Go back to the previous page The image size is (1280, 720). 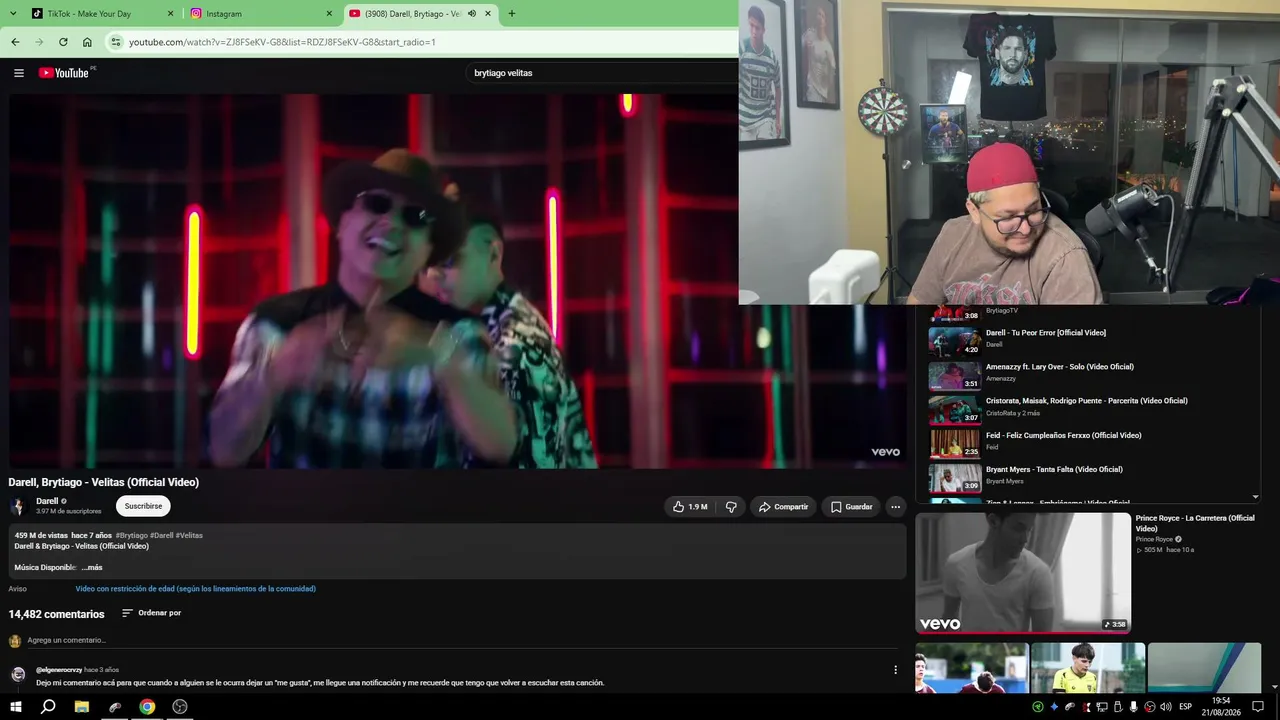[15, 42]
